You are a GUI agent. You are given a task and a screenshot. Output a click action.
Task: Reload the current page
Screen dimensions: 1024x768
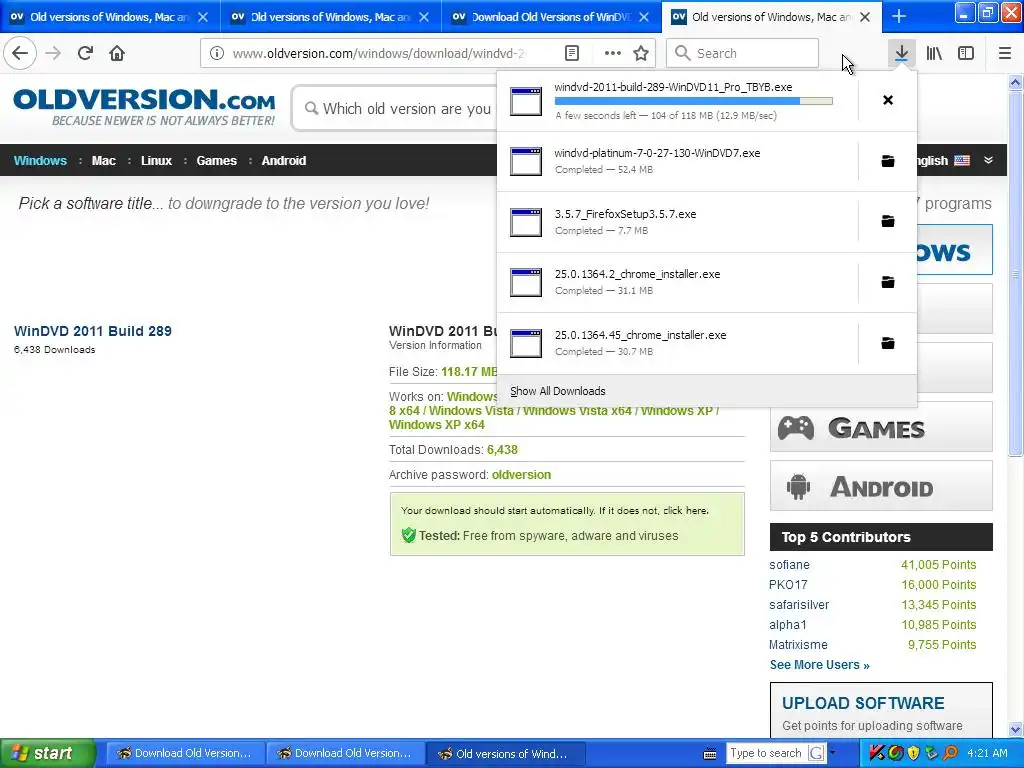[x=85, y=54]
